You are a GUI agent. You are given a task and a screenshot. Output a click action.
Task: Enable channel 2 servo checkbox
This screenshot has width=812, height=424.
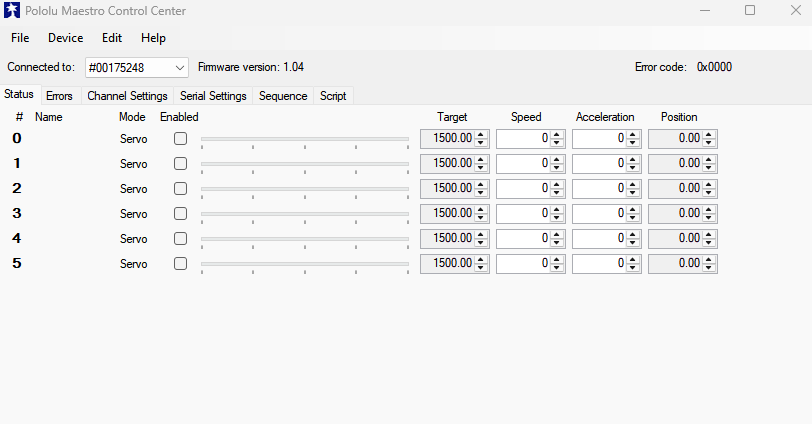[180, 188]
